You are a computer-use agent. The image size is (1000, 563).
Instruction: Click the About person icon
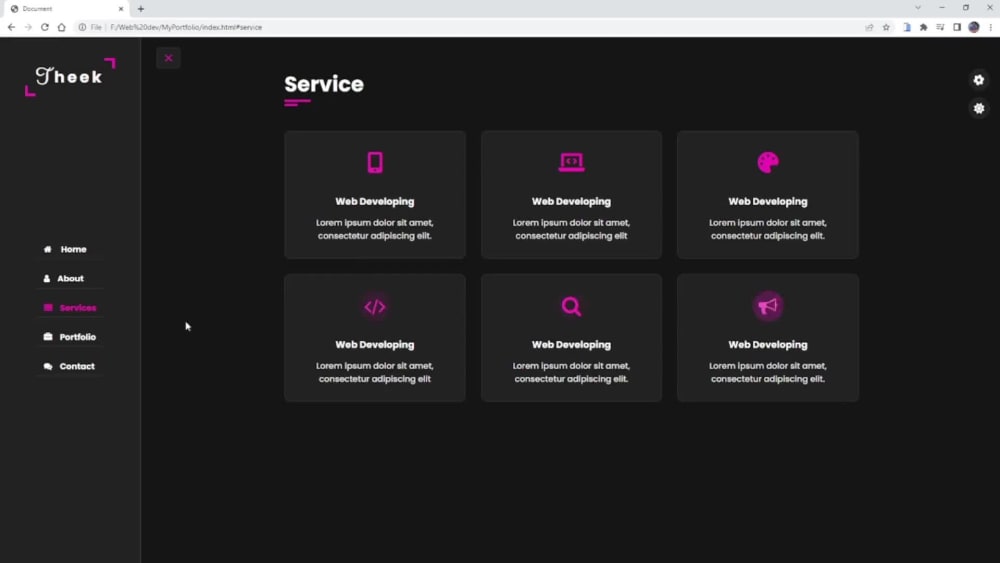coord(47,279)
